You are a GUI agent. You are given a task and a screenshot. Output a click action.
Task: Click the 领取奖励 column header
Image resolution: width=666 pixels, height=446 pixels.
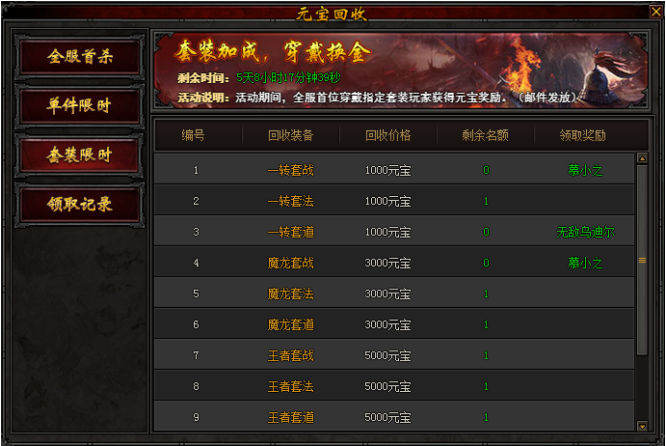[x=582, y=135]
